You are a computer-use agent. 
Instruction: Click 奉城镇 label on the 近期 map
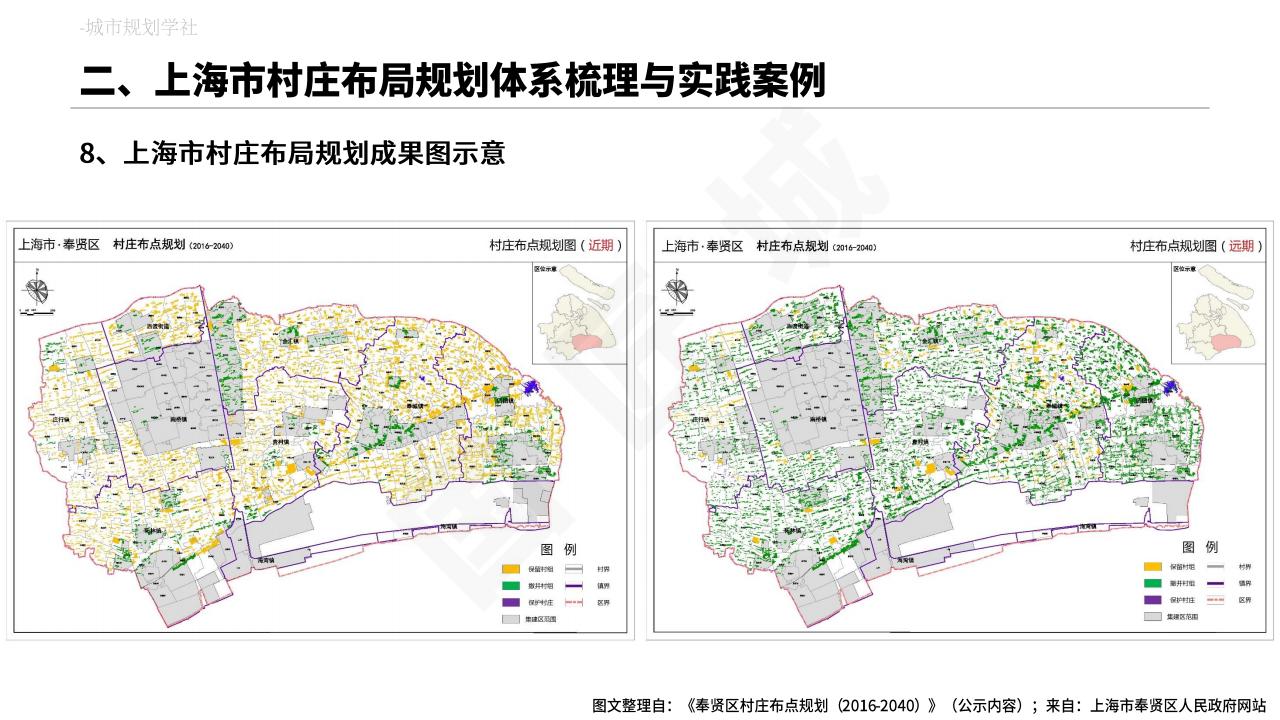415,408
